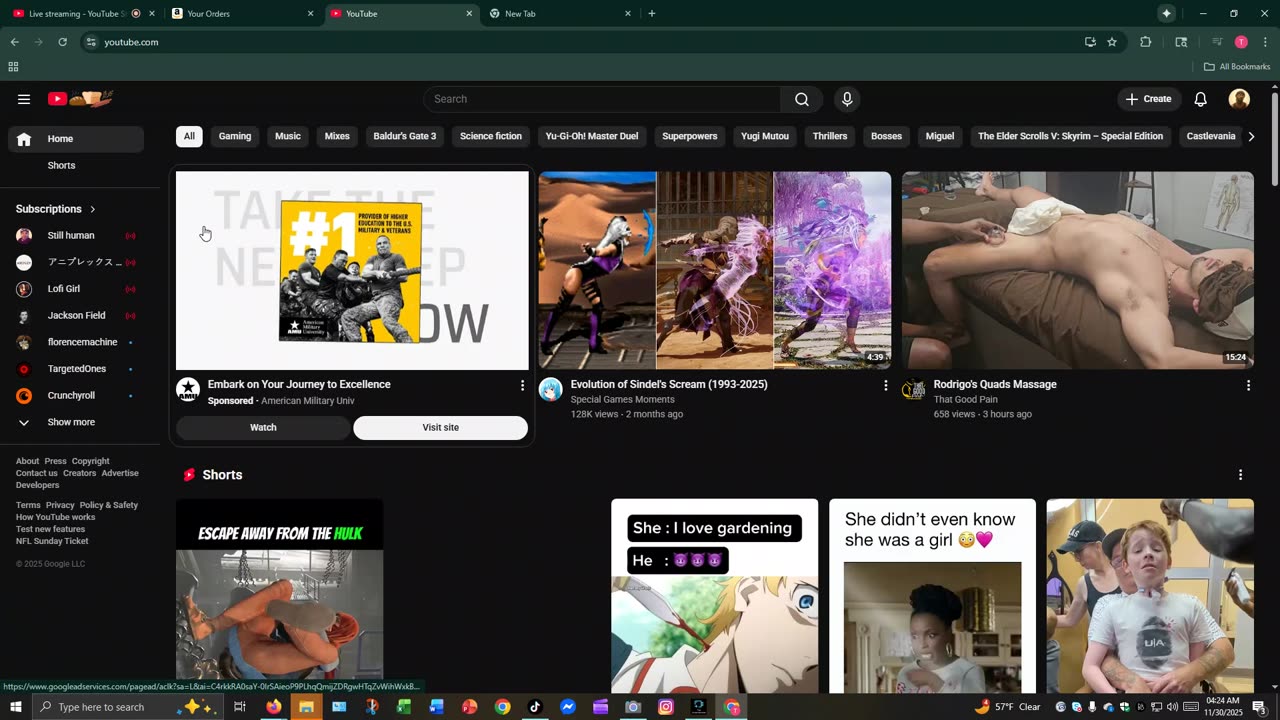Click the American Military Univ advertiser avatar

pyautogui.click(x=188, y=390)
